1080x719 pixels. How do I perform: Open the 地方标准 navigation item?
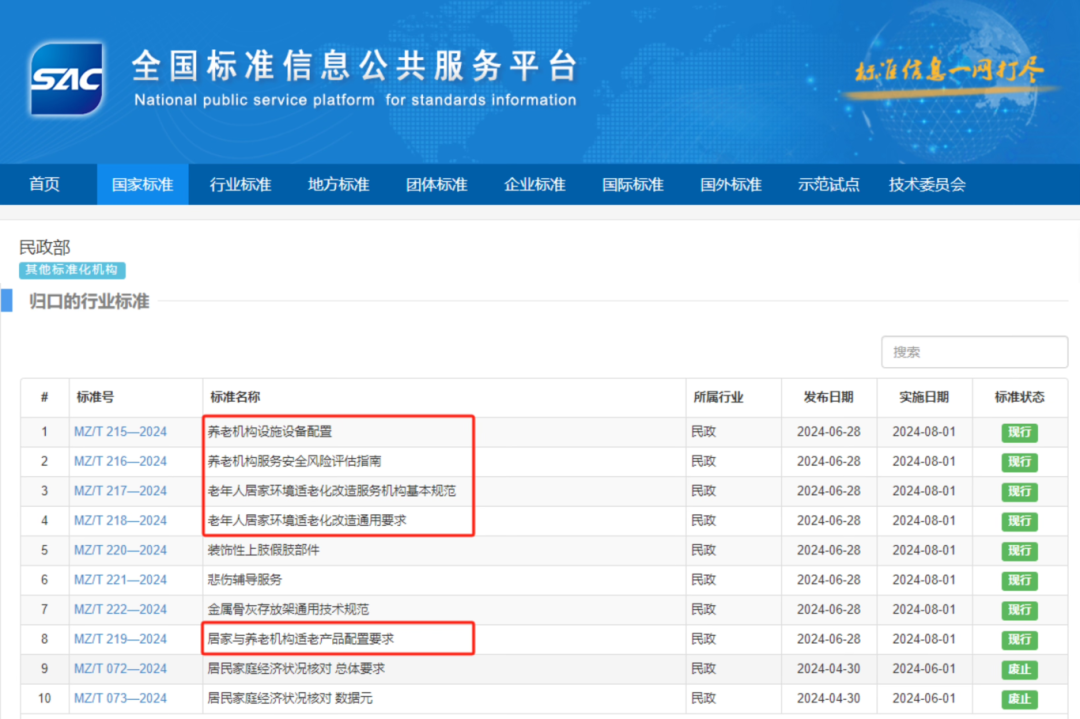[338, 185]
